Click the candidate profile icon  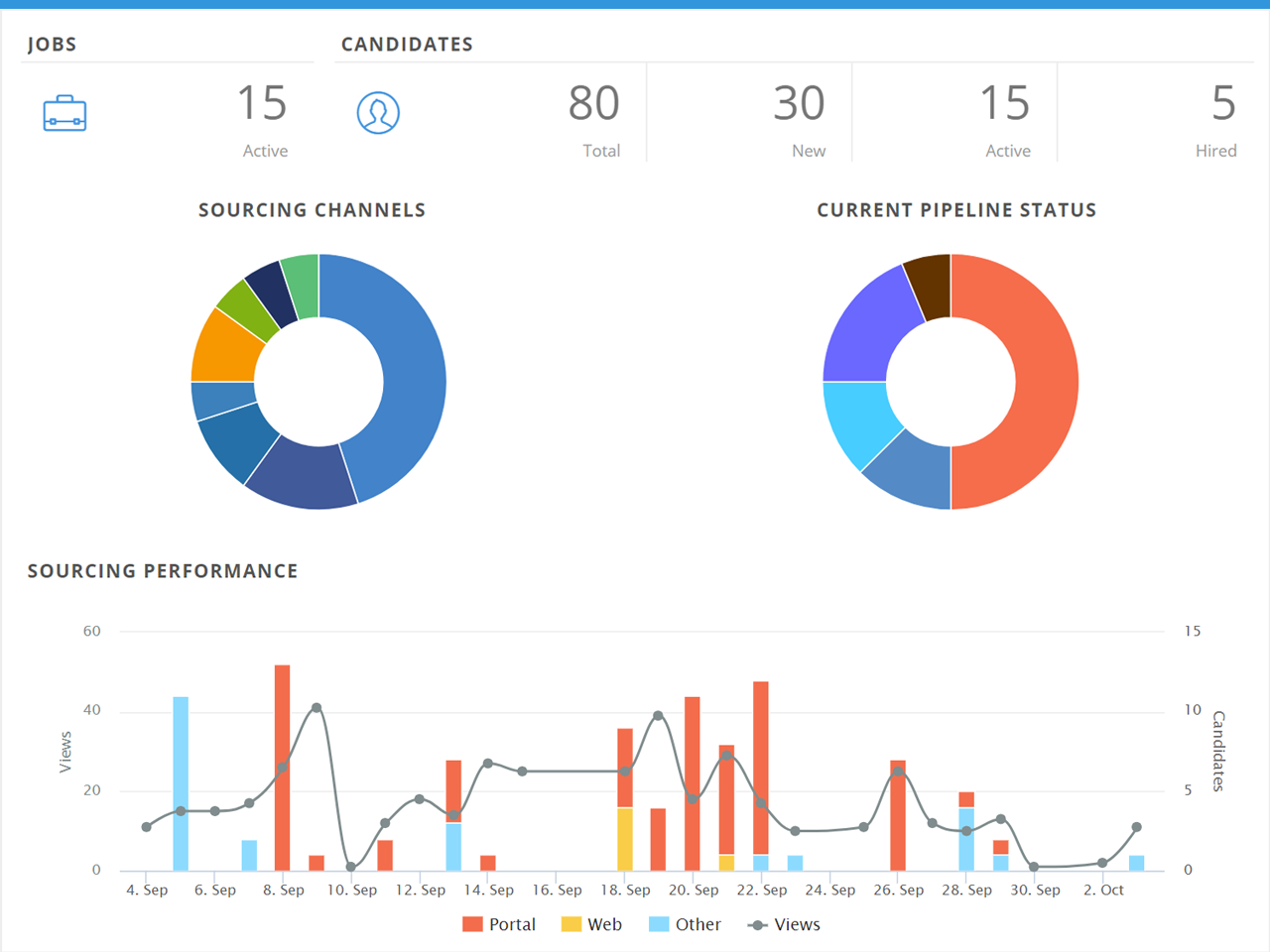pos(378,113)
